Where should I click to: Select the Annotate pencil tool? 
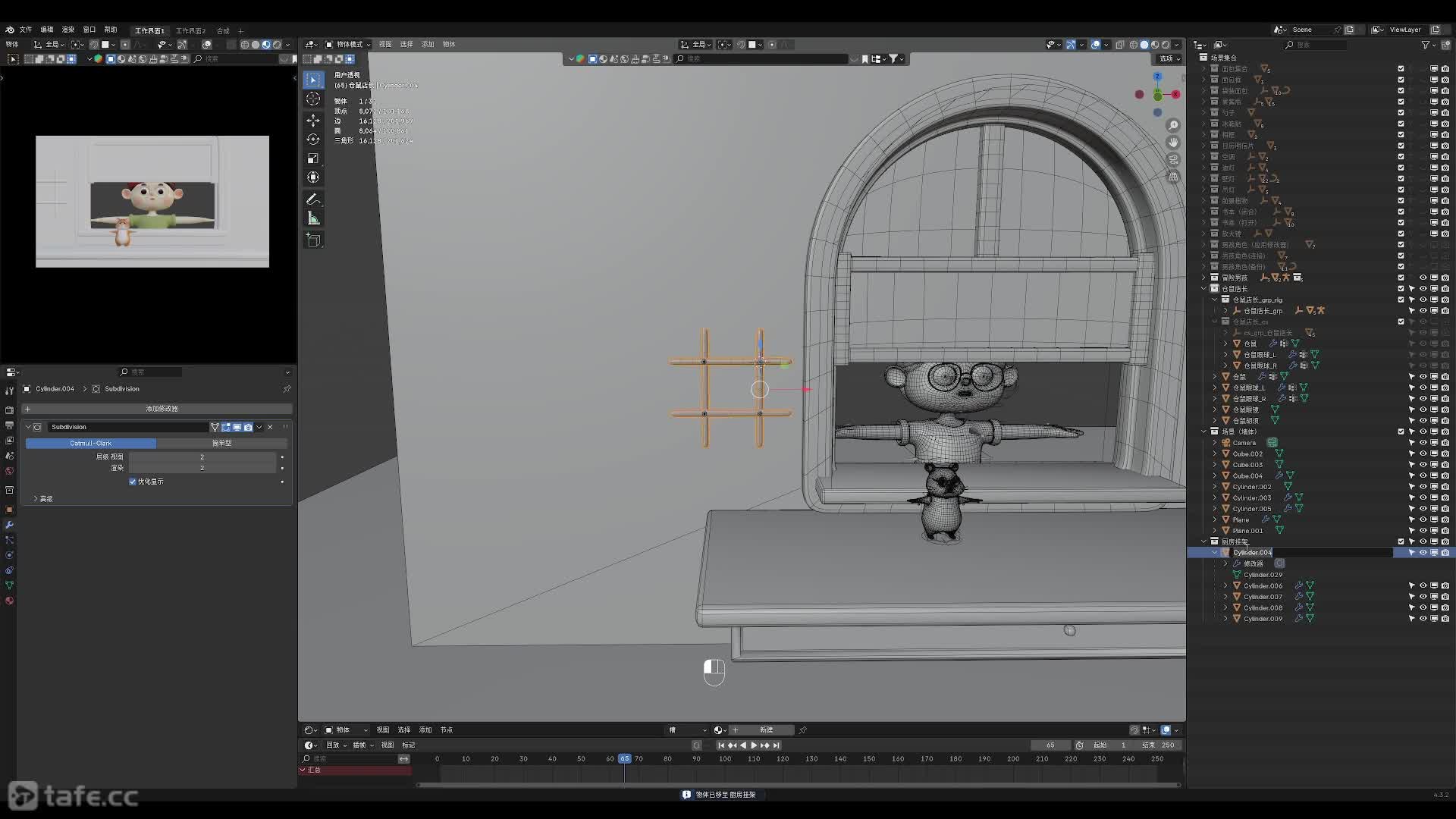pyautogui.click(x=313, y=199)
